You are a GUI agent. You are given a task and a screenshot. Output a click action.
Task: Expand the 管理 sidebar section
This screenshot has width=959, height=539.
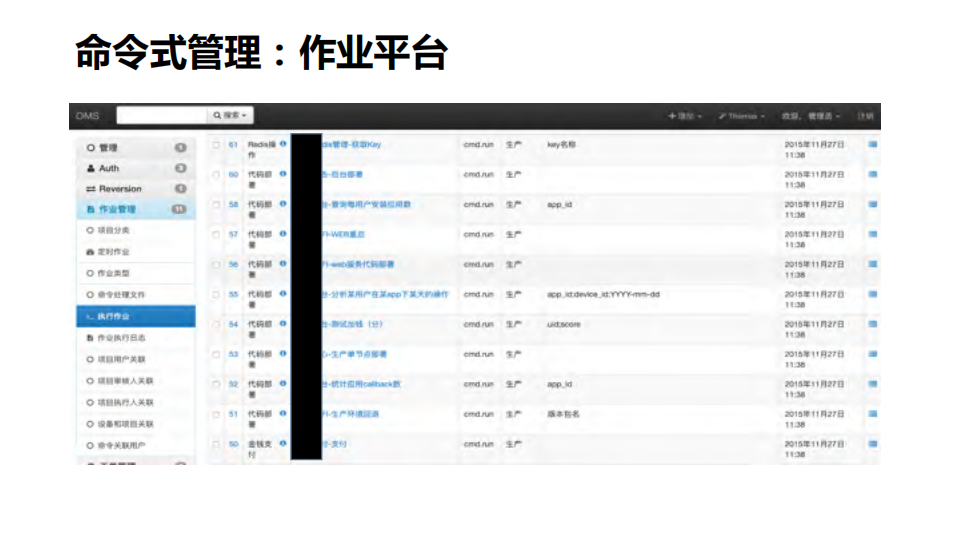click(136, 147)
